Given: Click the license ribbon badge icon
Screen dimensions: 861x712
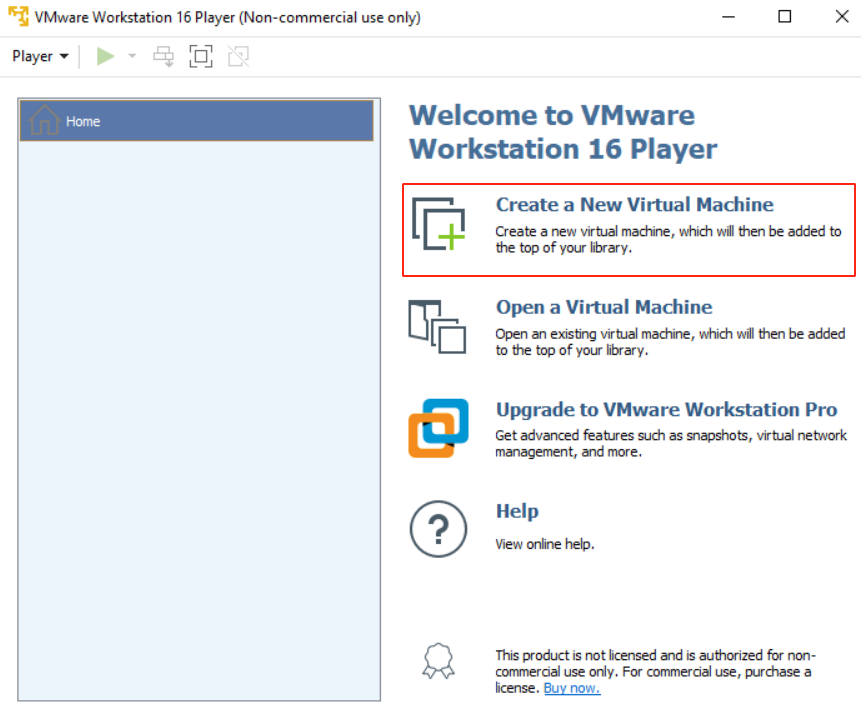Looking at the screenshot, I should point(438,660).
